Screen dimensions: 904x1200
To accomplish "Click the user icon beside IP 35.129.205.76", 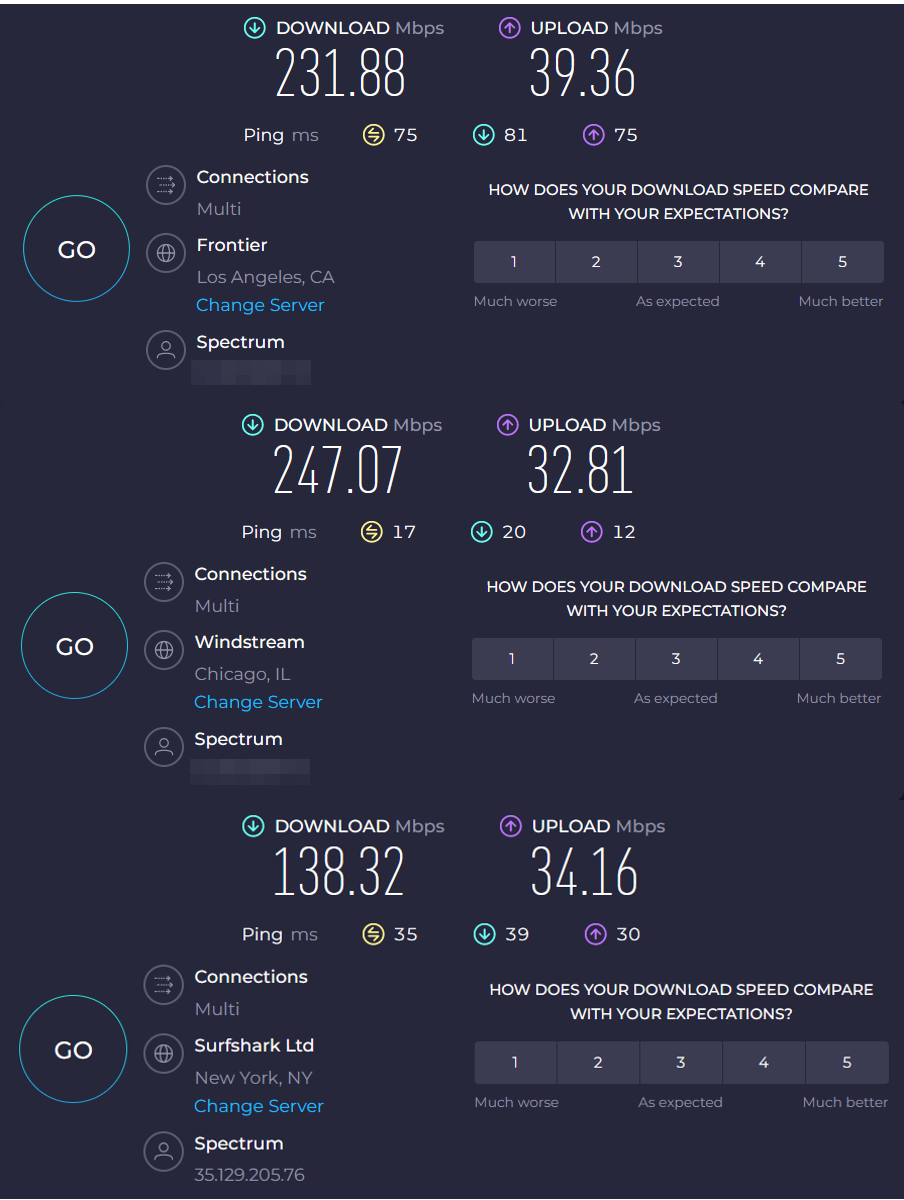I will [164, 1151].
